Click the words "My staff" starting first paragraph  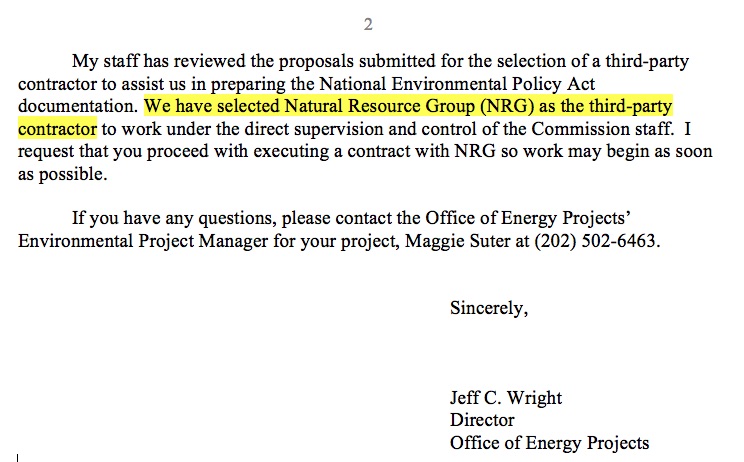pyautogui.click(x=105, y=61)
